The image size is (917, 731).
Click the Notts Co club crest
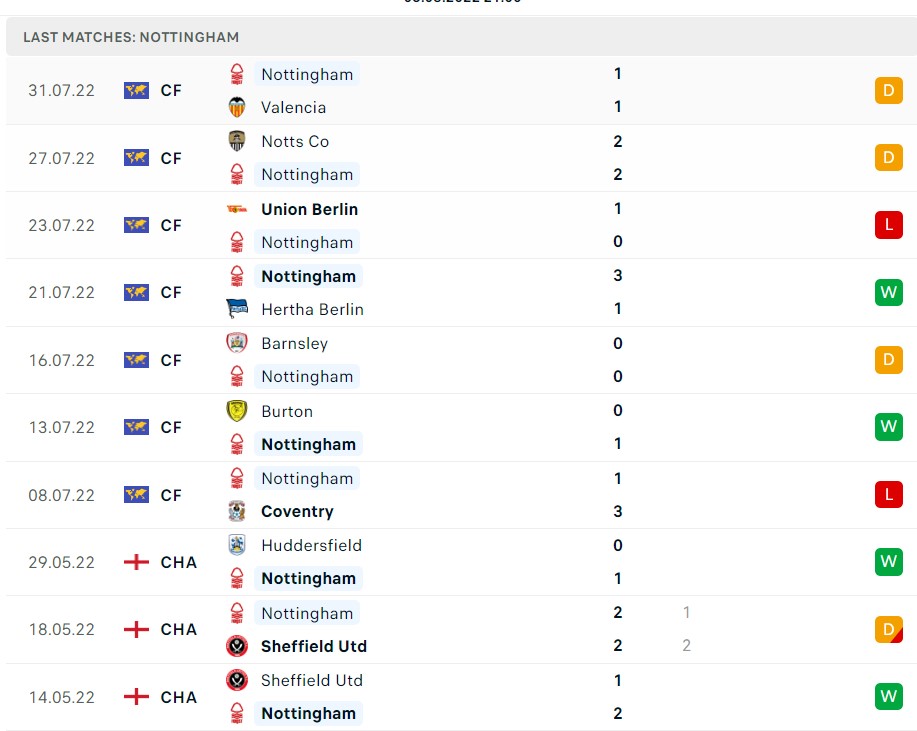click(237, 141)
